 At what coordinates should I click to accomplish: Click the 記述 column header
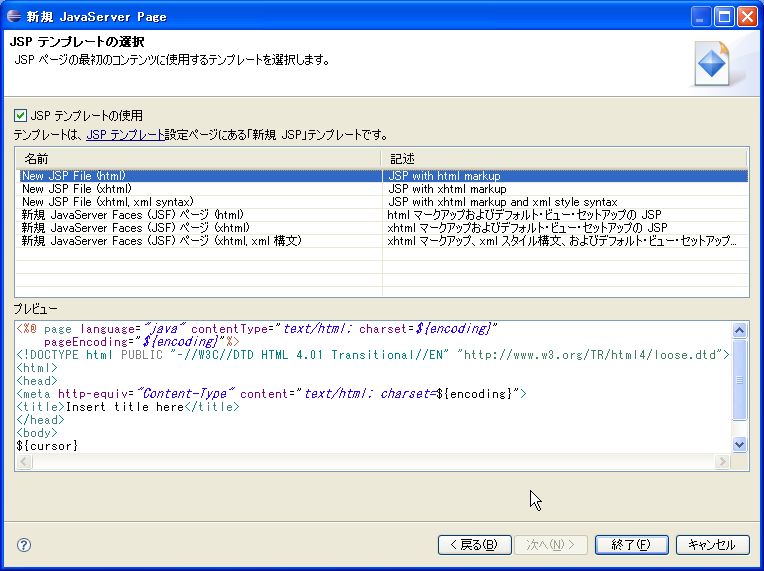564,159
